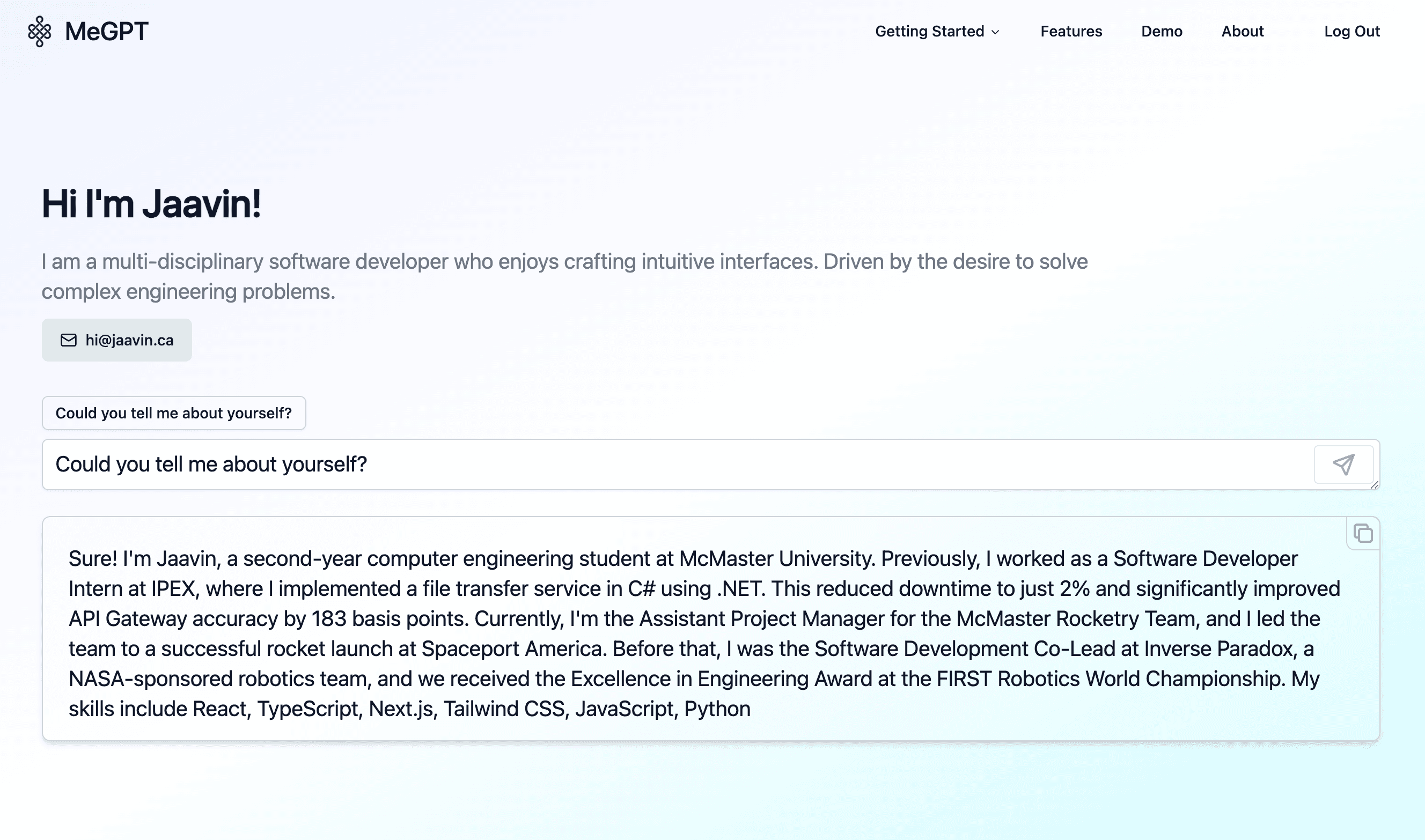Screen dimensions: 1425x840
Task: Click "McMaster University" in the response
Action: coord(777,559)
